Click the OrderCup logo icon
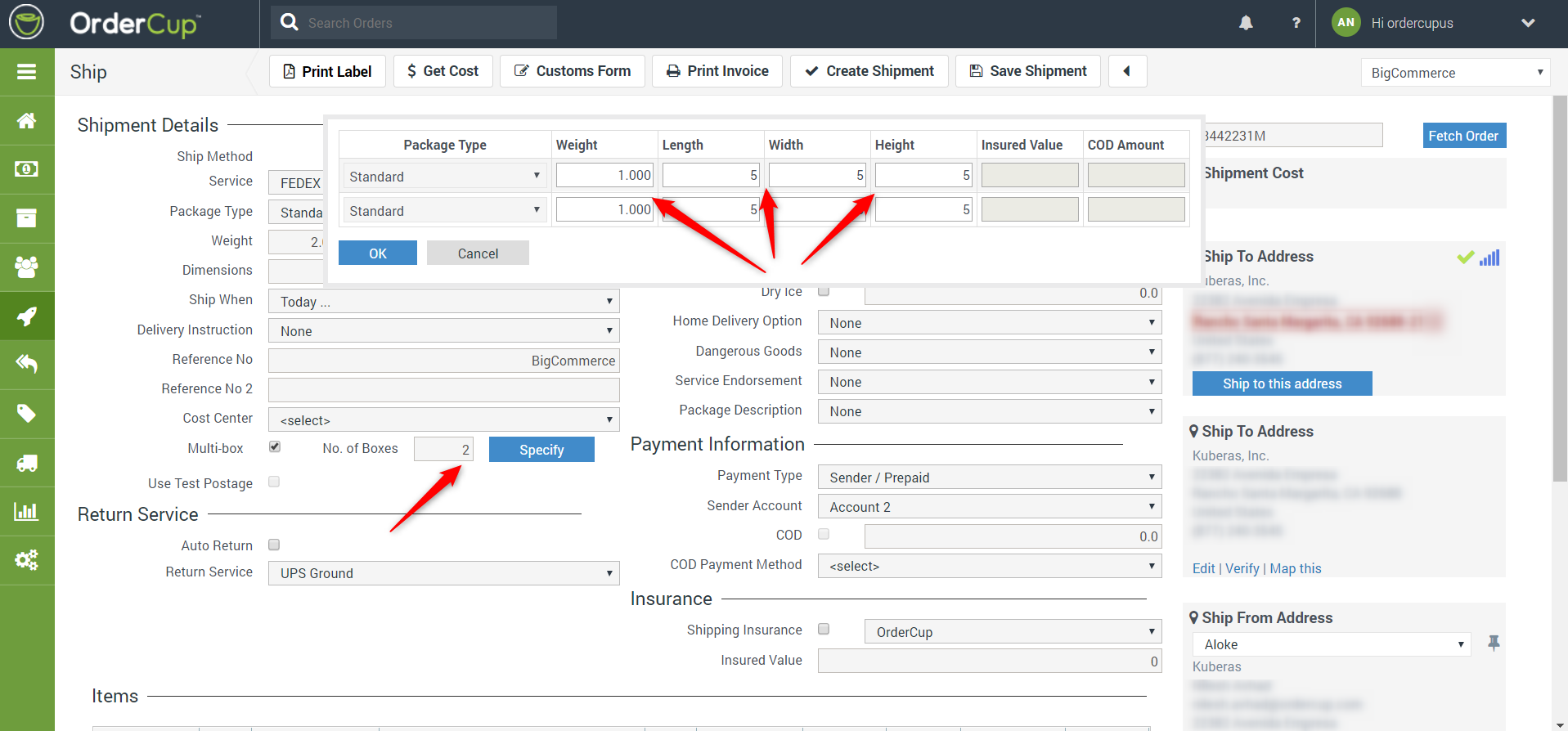This screenshot has width=1568, height=731. coord(27,22)
